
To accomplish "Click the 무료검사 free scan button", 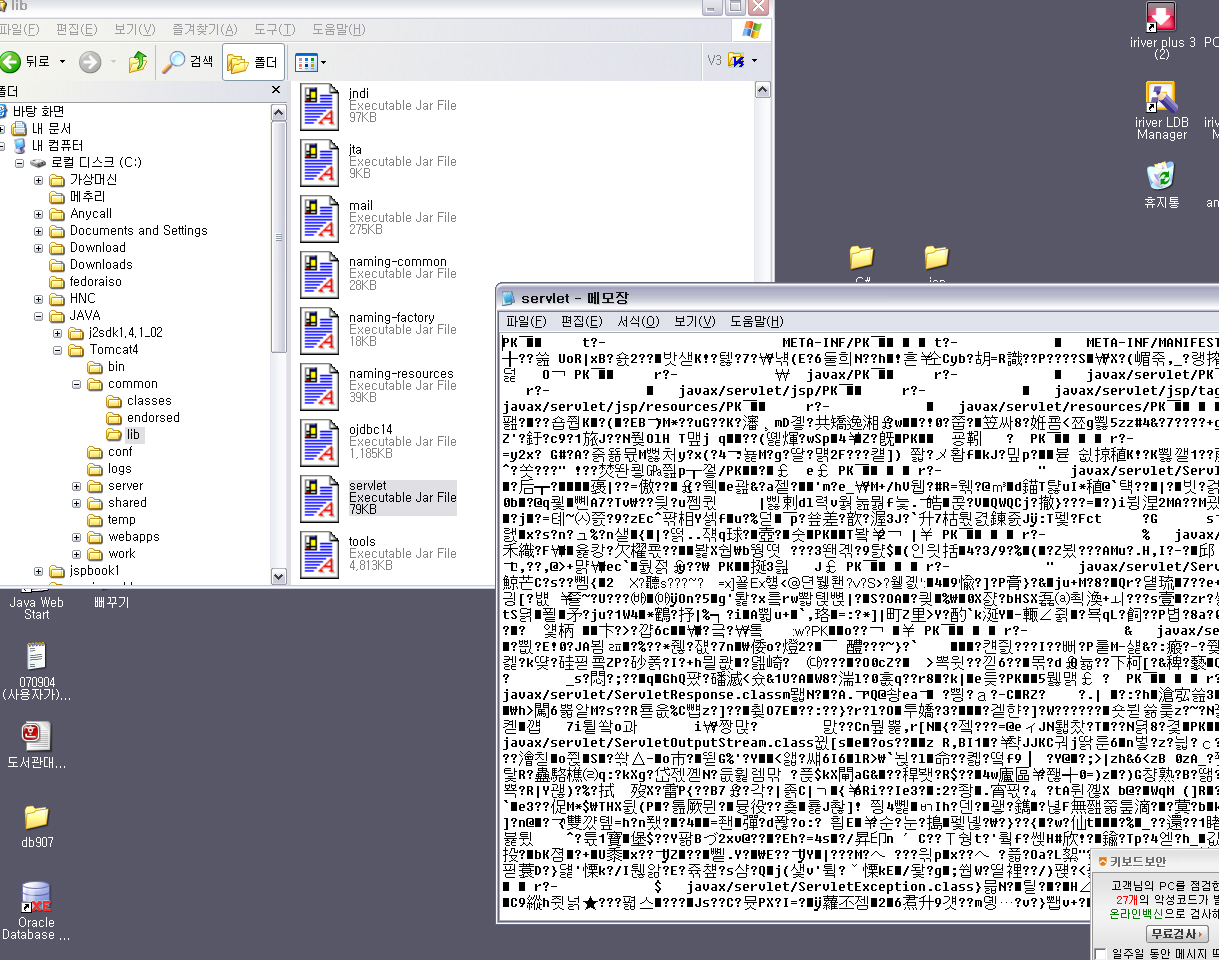I will pos(1177,934).
